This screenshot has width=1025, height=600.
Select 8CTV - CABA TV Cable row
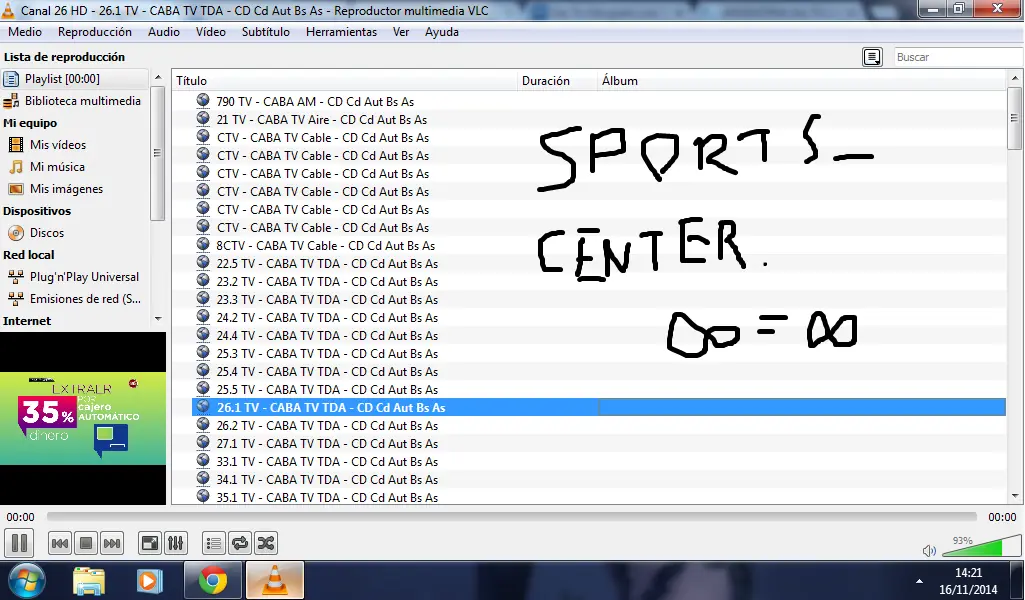coord(599,246)
